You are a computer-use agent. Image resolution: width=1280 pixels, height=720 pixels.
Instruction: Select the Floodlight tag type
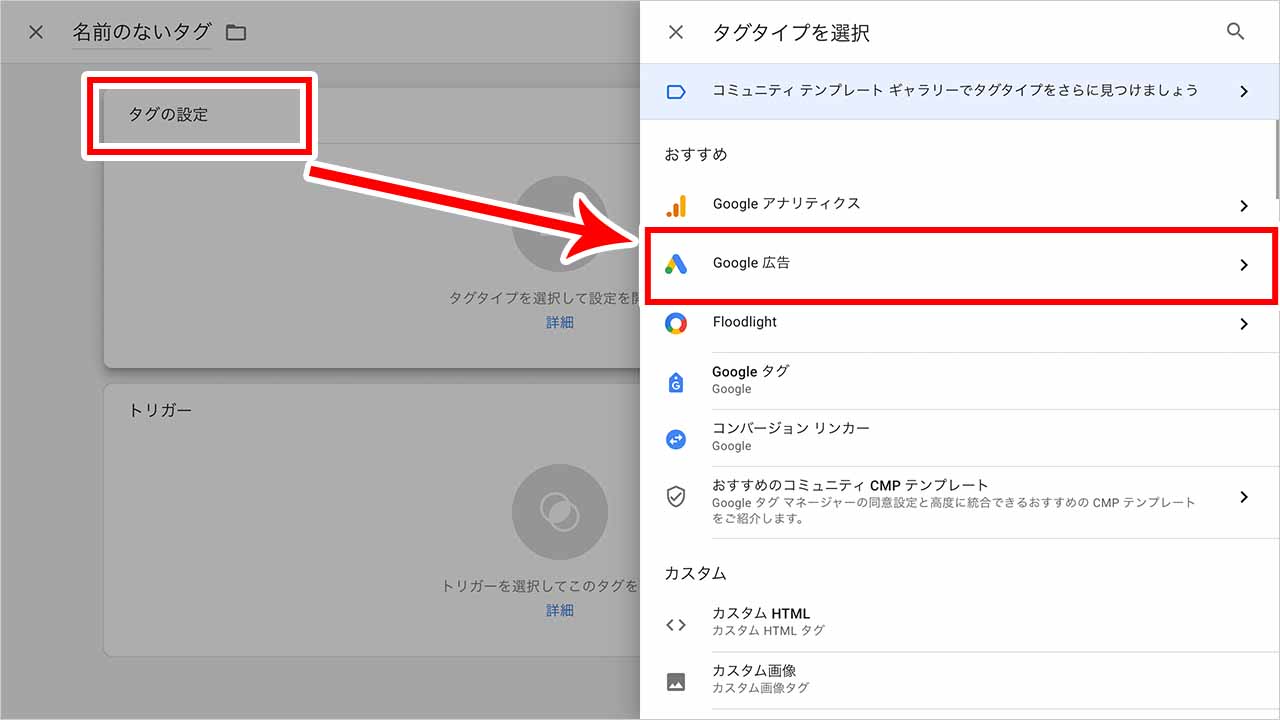point(960,324)
